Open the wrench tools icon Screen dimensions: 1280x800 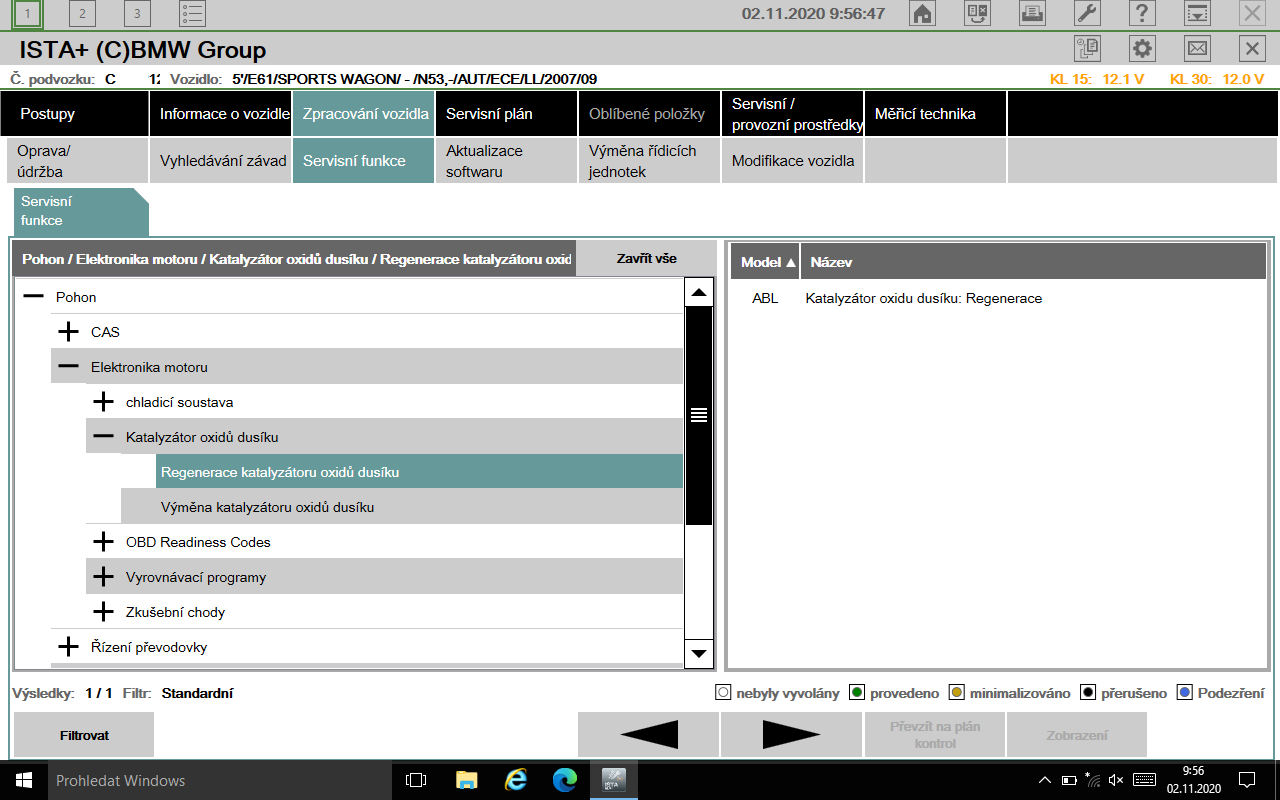coord(1087,14)
